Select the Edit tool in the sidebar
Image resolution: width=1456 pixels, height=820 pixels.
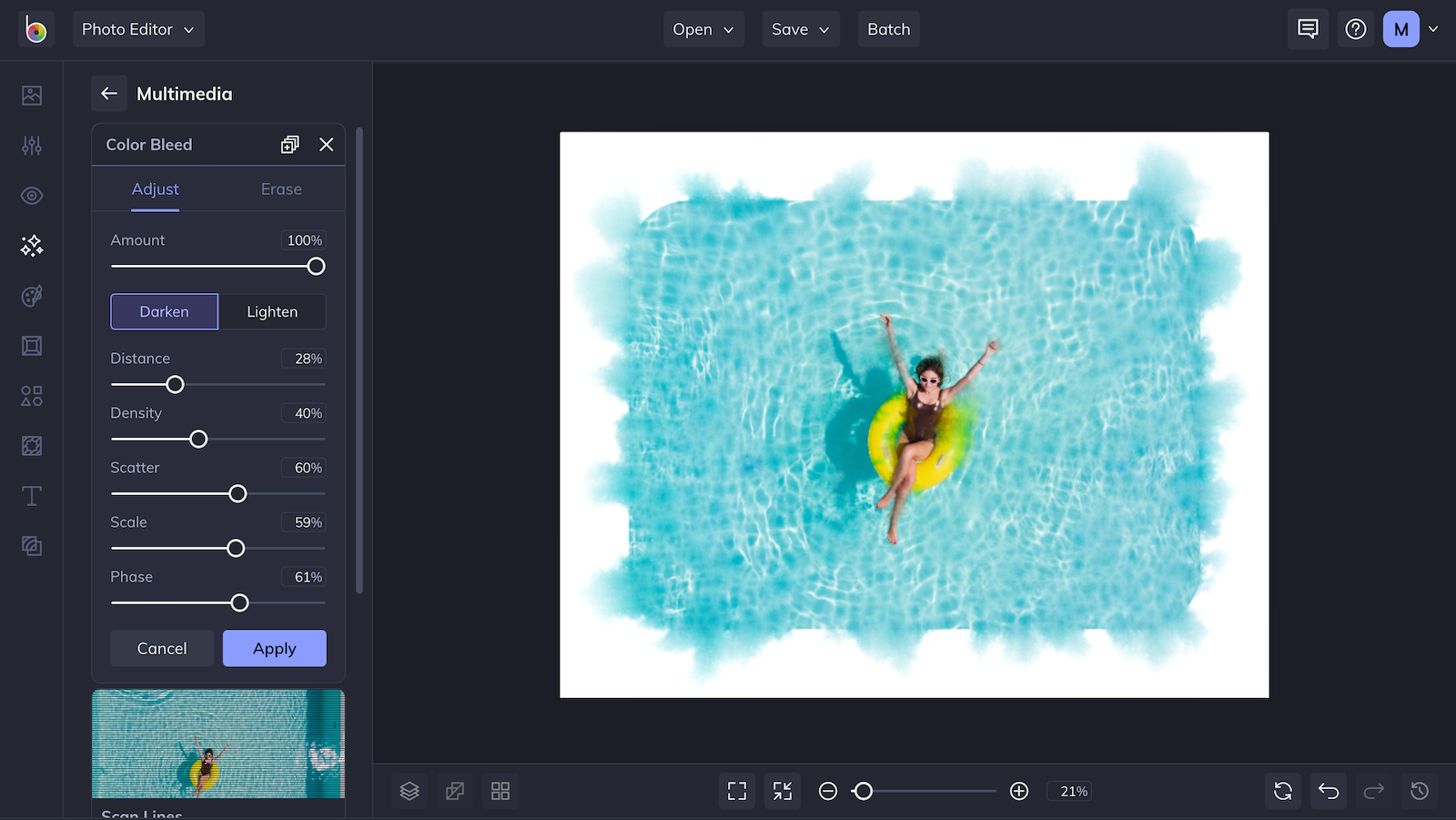click(31, 95)
